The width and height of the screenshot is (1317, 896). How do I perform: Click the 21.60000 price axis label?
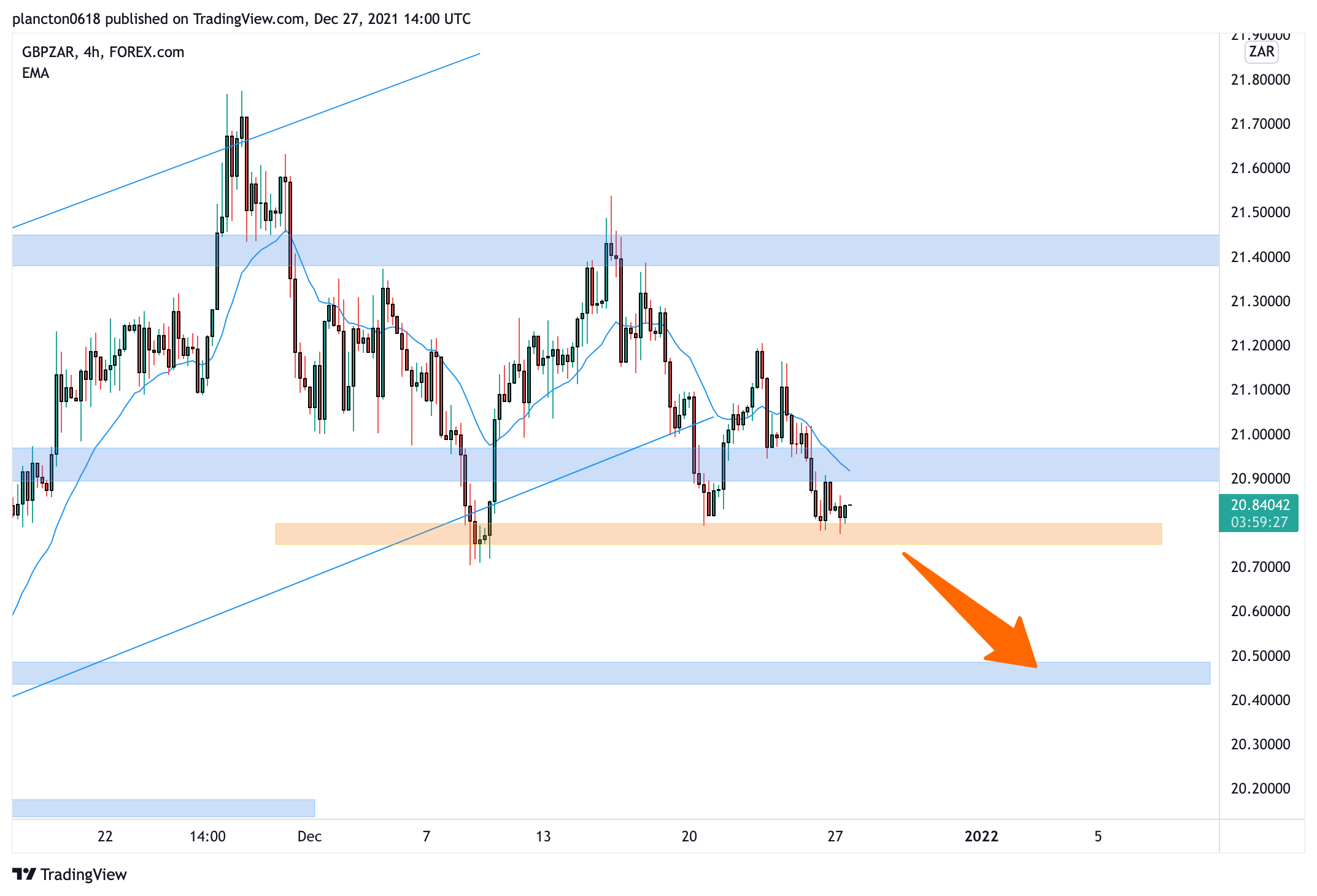pyautogui.click(x=1261, y=168)
